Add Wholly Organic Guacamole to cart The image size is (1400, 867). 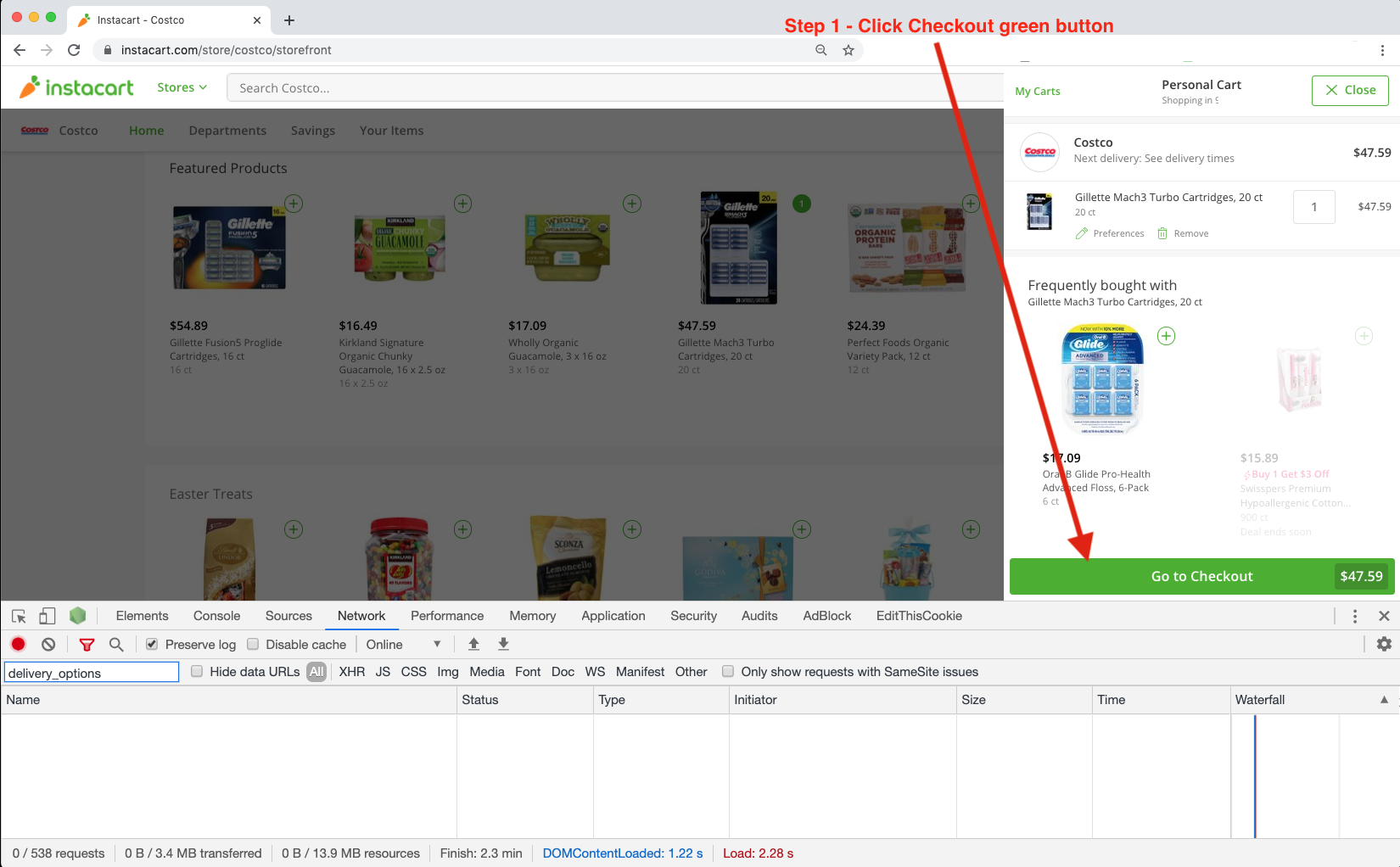tap(632, 204)
